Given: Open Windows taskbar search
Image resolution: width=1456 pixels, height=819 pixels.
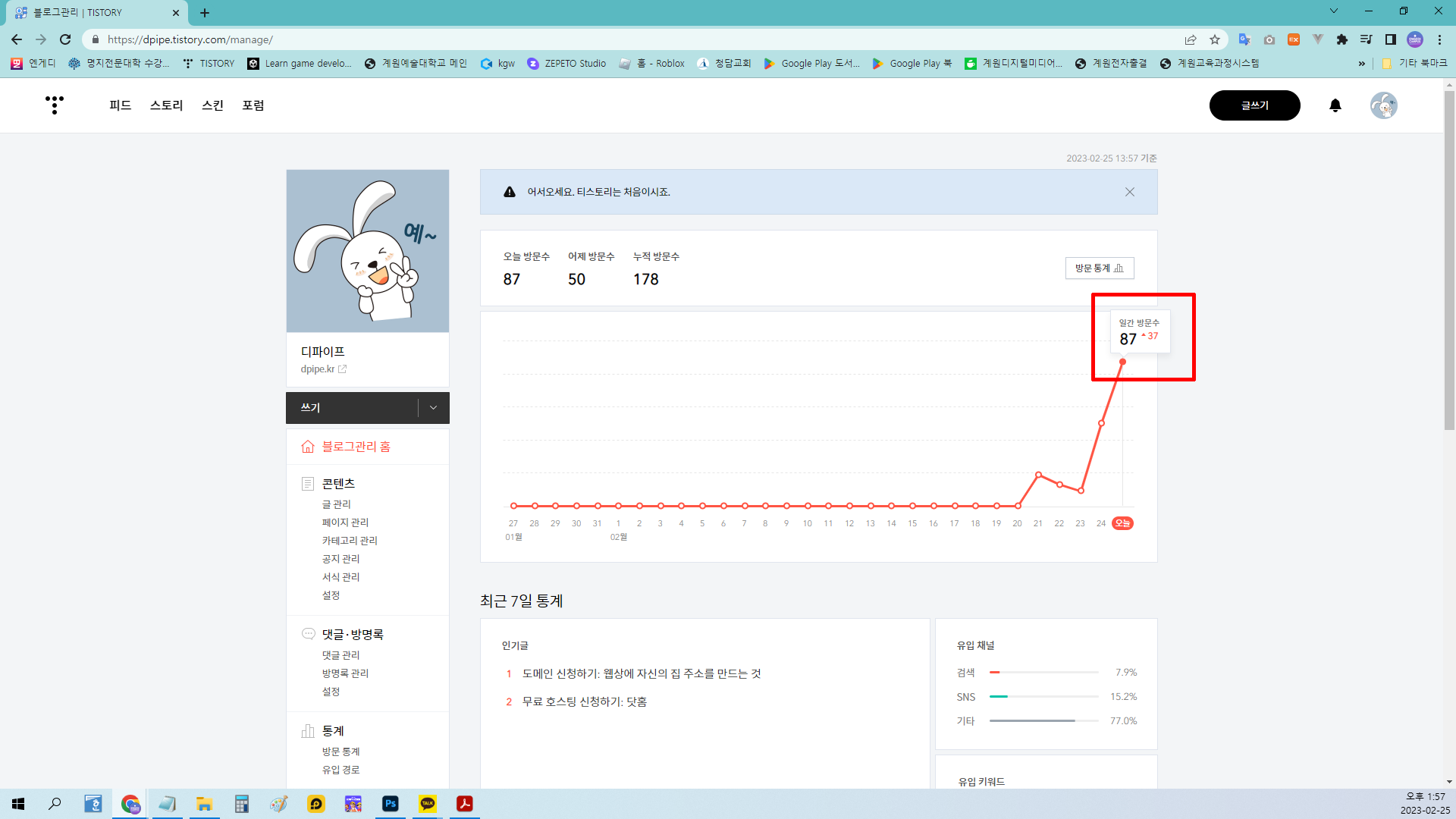Looking at the screenshot, I should click(55, 804).
